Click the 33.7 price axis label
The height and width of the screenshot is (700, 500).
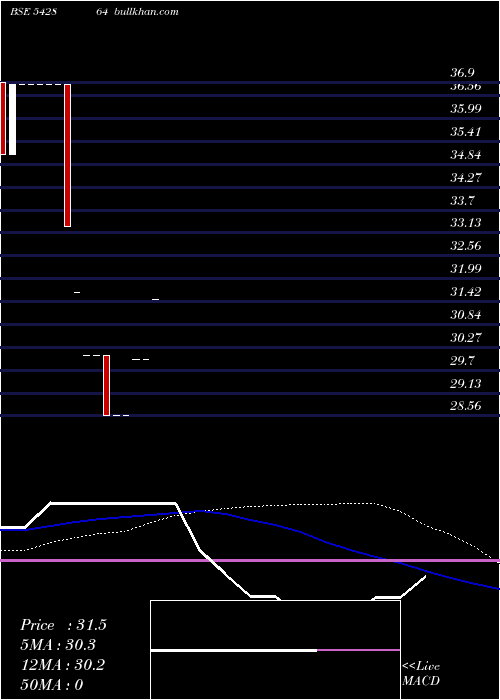462,200
